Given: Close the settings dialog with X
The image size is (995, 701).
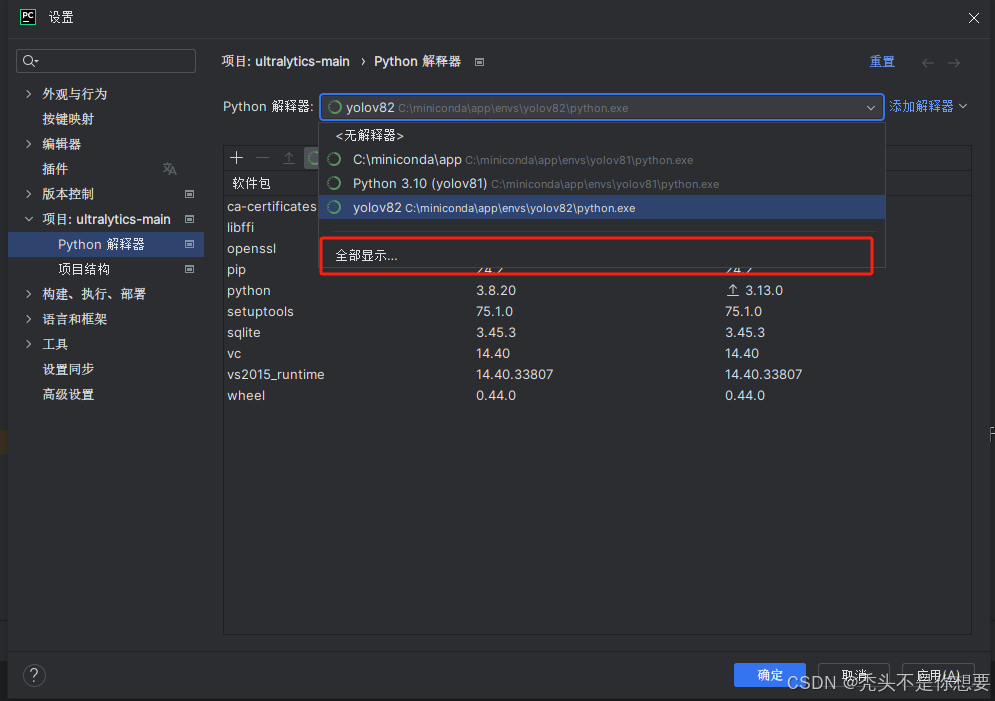Looking at the screenshot, I should point(973,18).
